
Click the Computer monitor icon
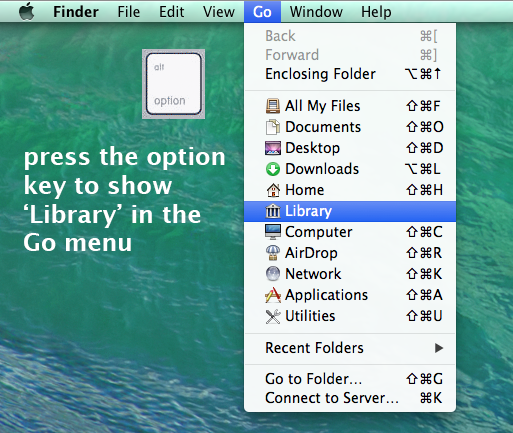click(x=273, y=232)
